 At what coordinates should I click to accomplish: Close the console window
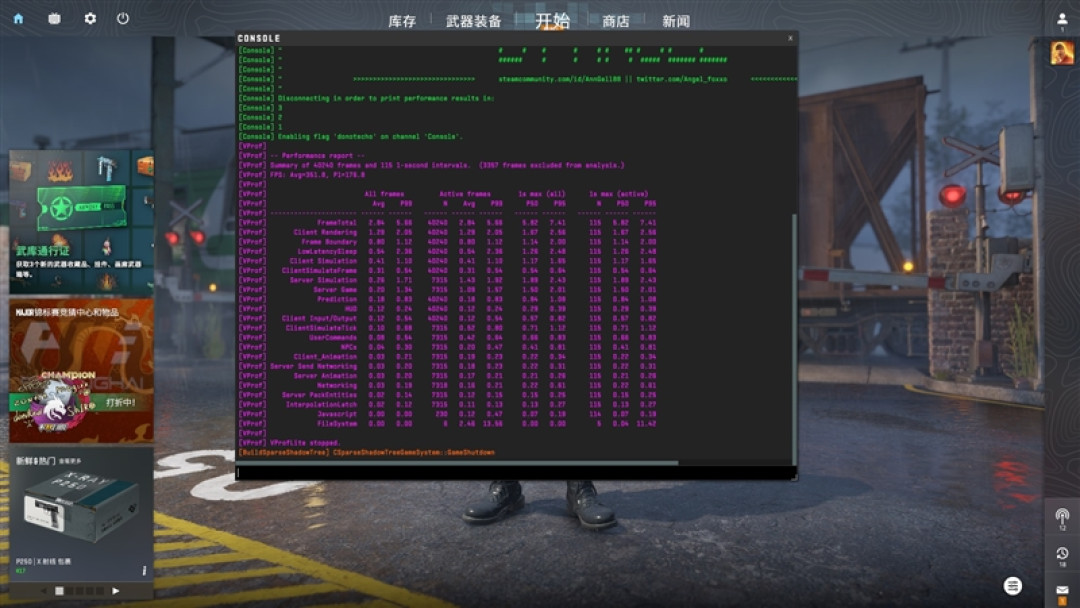790,39
